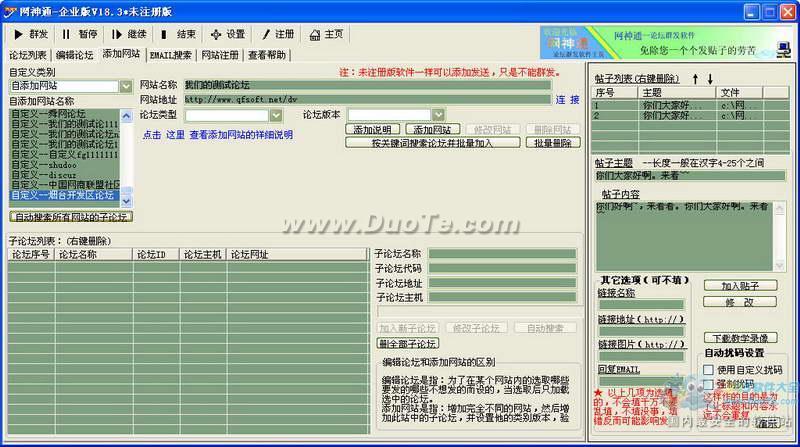Stop posting with 结束 toolbar button
Screen dimensions: 800x447
(178, 34)
